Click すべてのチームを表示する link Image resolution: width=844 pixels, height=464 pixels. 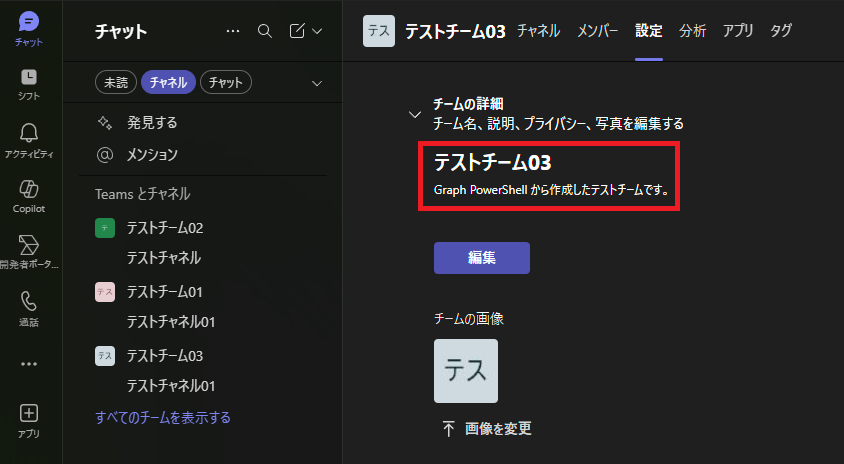[163, 418]
